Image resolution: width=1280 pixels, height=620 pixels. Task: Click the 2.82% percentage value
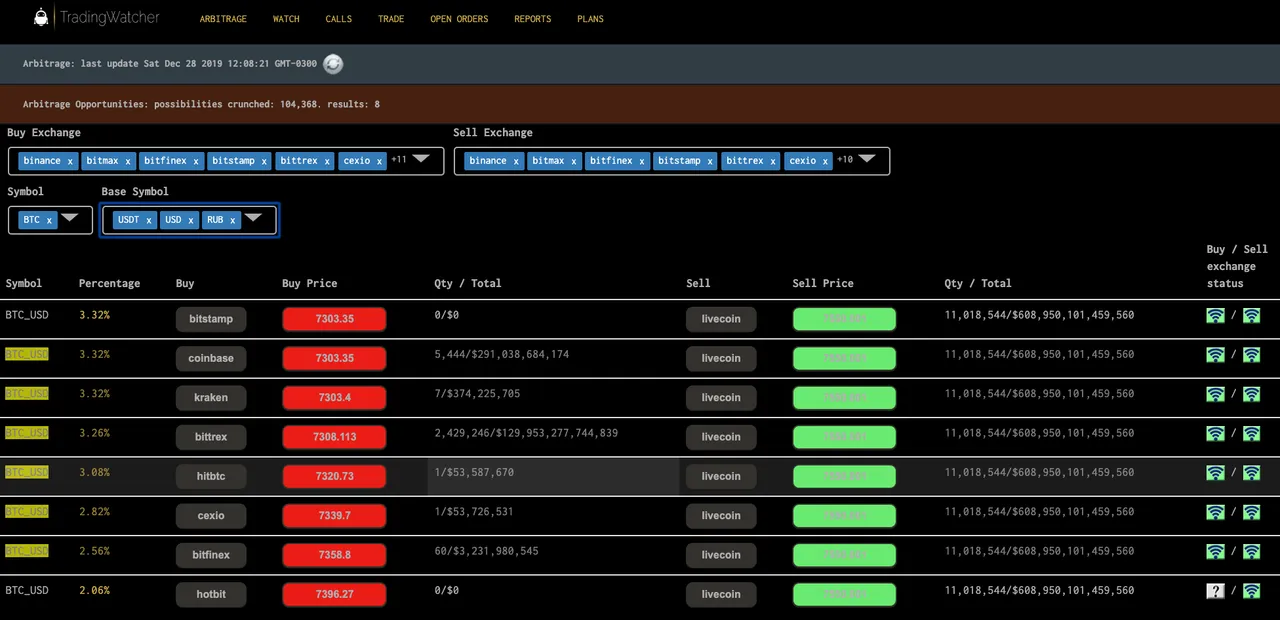point(94,511)
